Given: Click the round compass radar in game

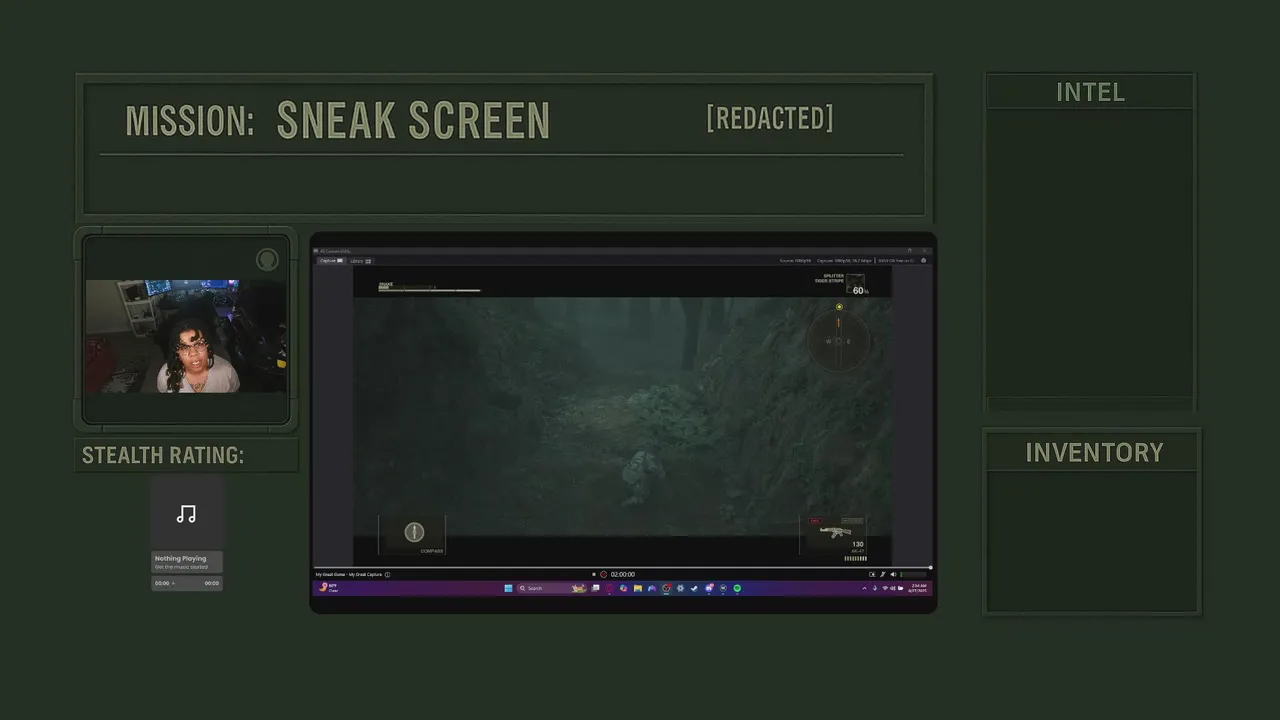Looking at the screenshot, I should [839, 340].
